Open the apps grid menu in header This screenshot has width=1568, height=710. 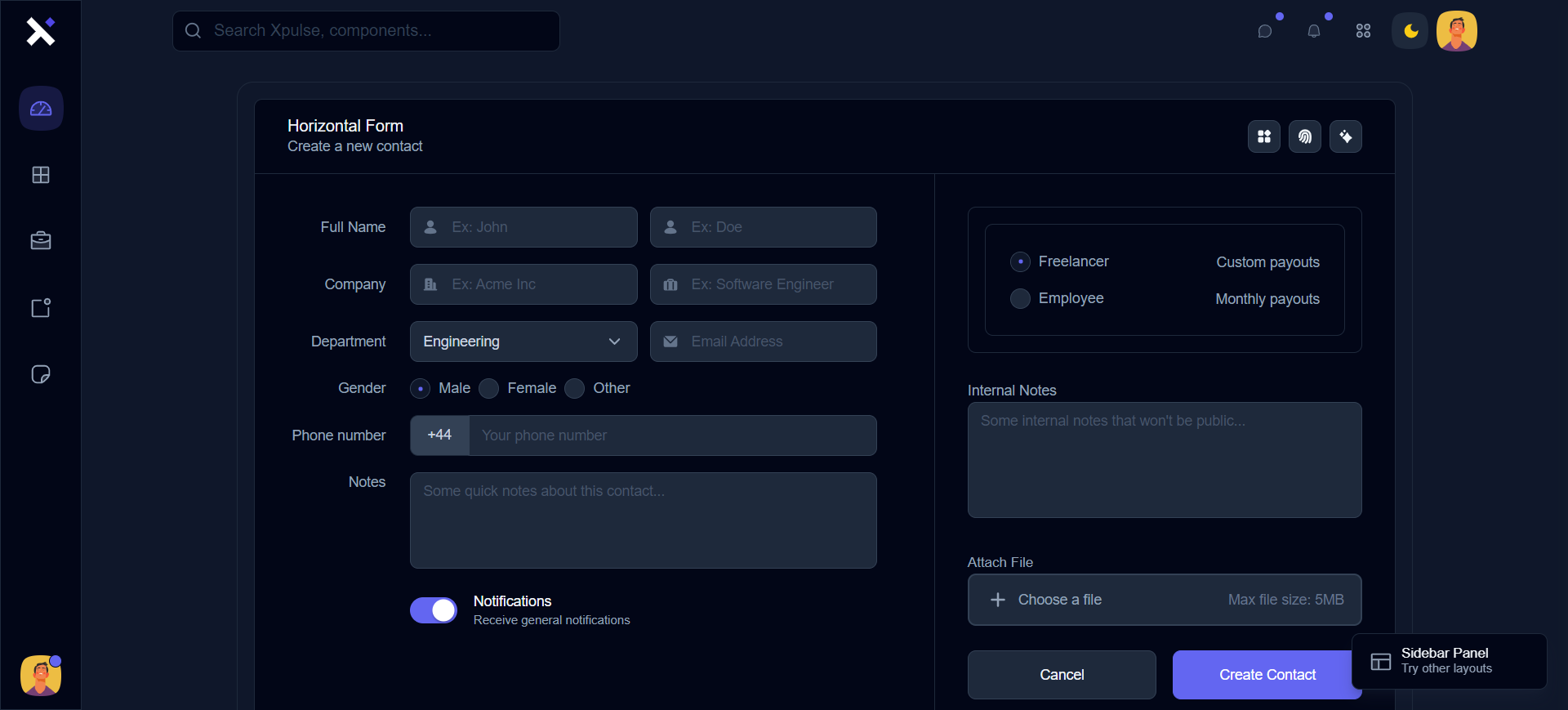tap(1363, 31)
